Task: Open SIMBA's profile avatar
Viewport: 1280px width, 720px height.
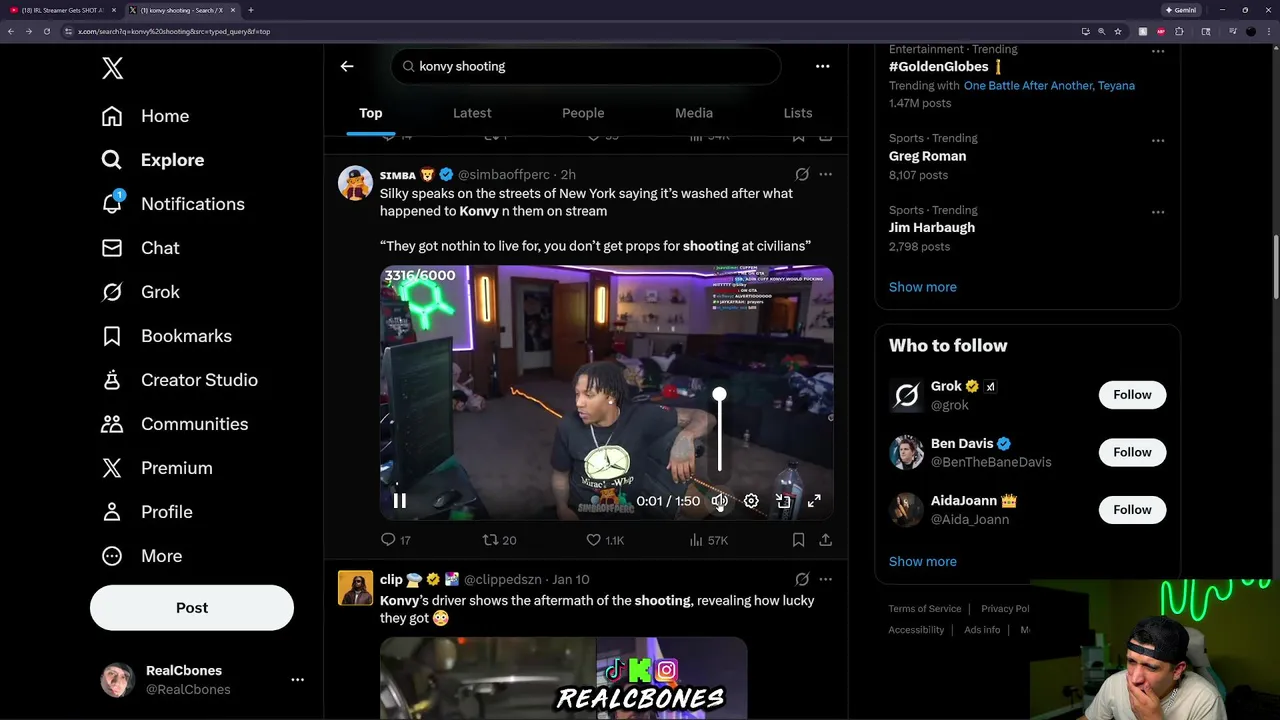Action: [x=355, y=183]
